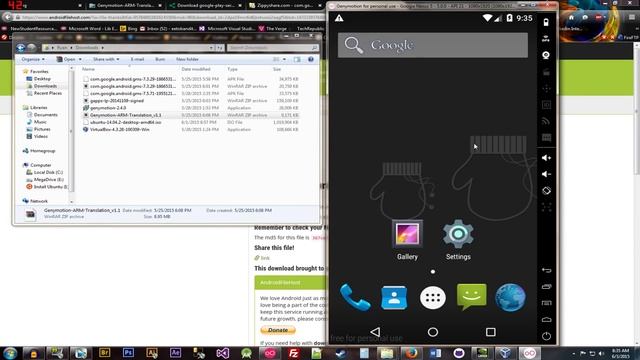Screen dimensions: 640x360
Task: Select the Genymotion-ARM-Translation_v1.1 file
Action: pyautogui.click(x=125, y=115)
